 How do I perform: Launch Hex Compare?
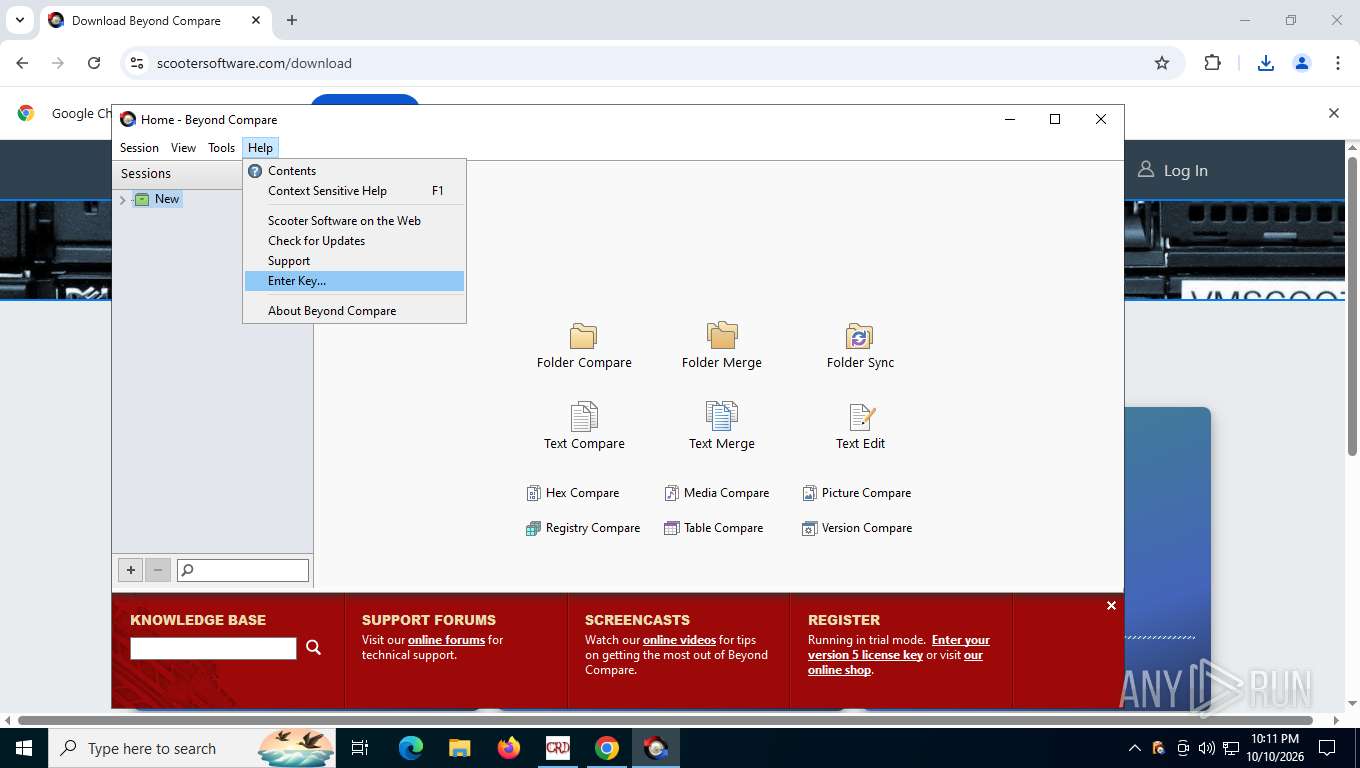click(x=573, y=493)
